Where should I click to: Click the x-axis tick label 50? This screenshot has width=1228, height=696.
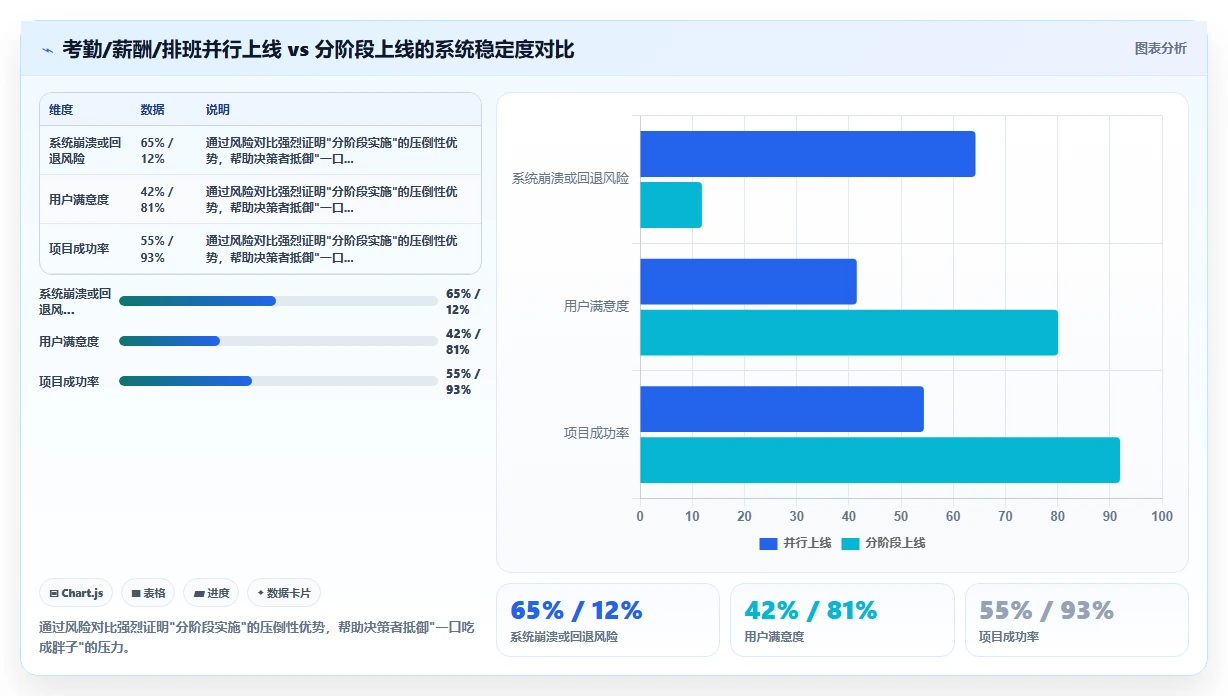point(901,517)
